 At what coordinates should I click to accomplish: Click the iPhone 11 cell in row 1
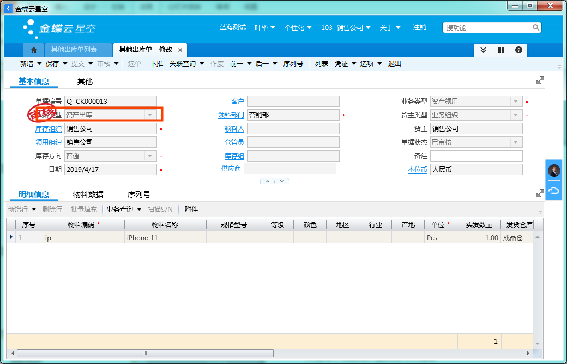(165, 237)
